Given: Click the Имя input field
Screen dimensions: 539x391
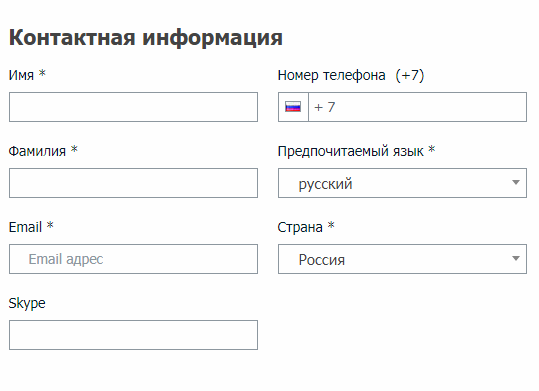Looking at the screenshot, I should click(133, 107).
